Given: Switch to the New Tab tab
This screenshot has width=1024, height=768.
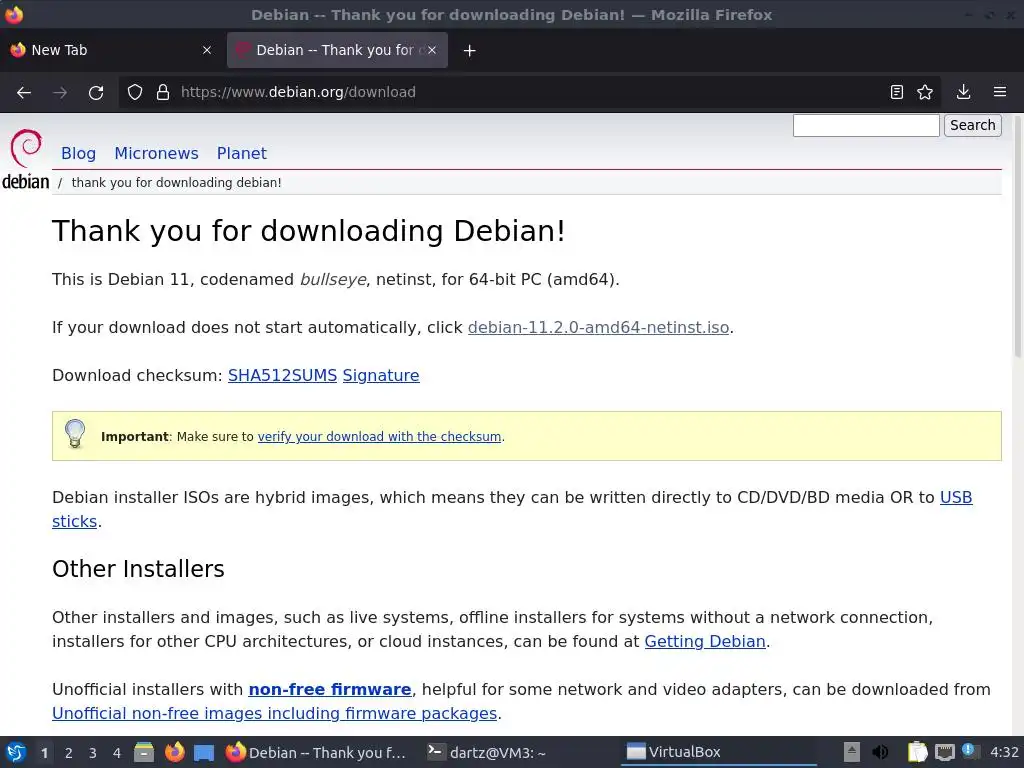Looking at the screenshot, I should (111, 50).
